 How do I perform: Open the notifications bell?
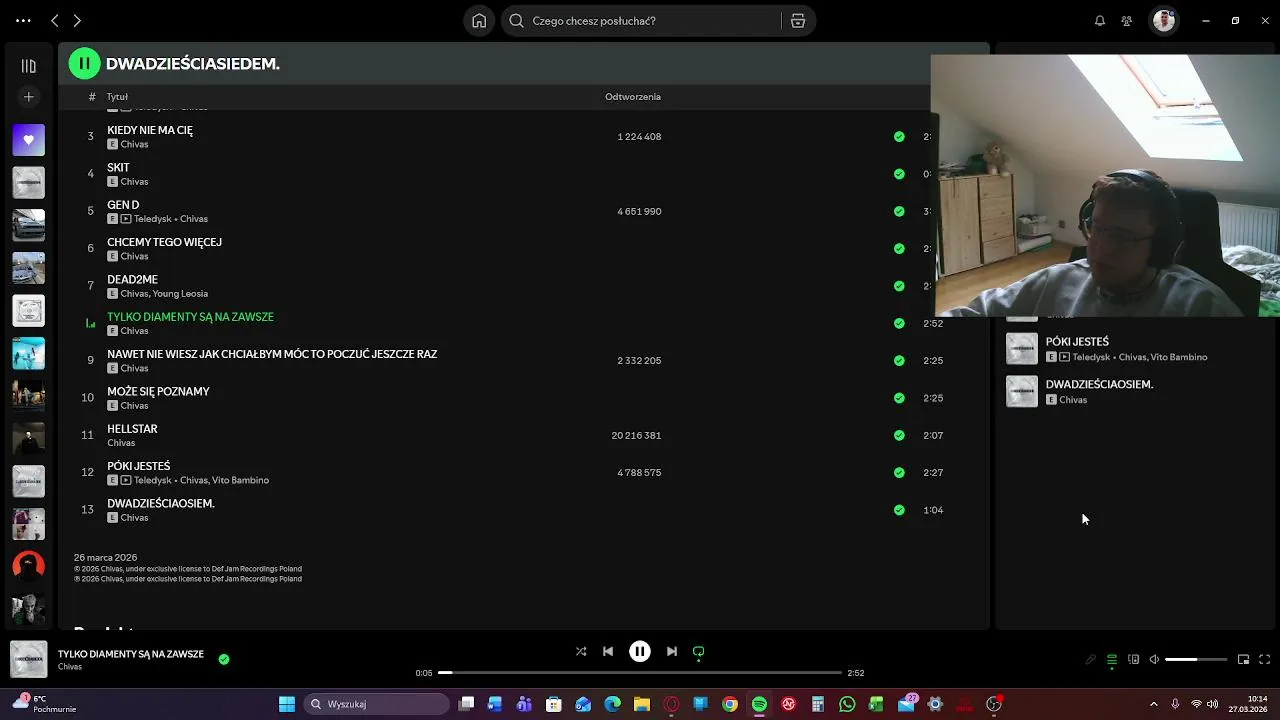pyautogui.click(x=1100, y=20)
